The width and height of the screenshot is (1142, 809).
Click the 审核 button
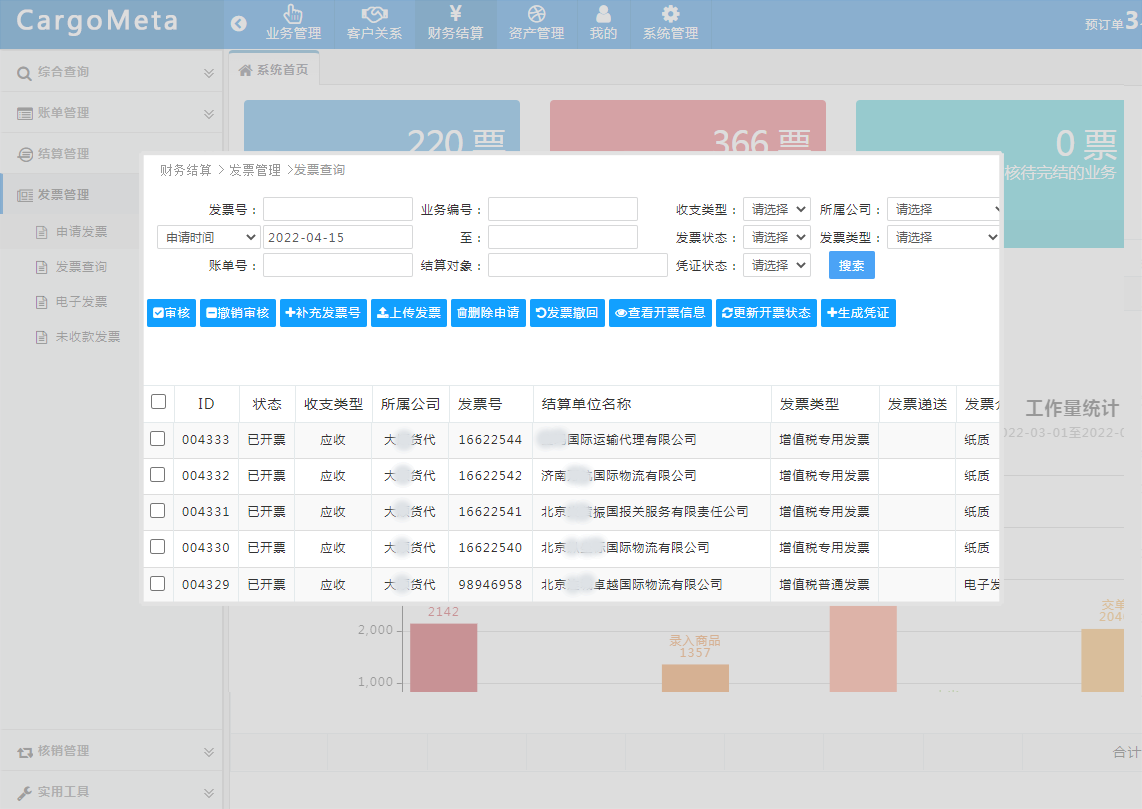pyautogui.click(x=171, y=313)
